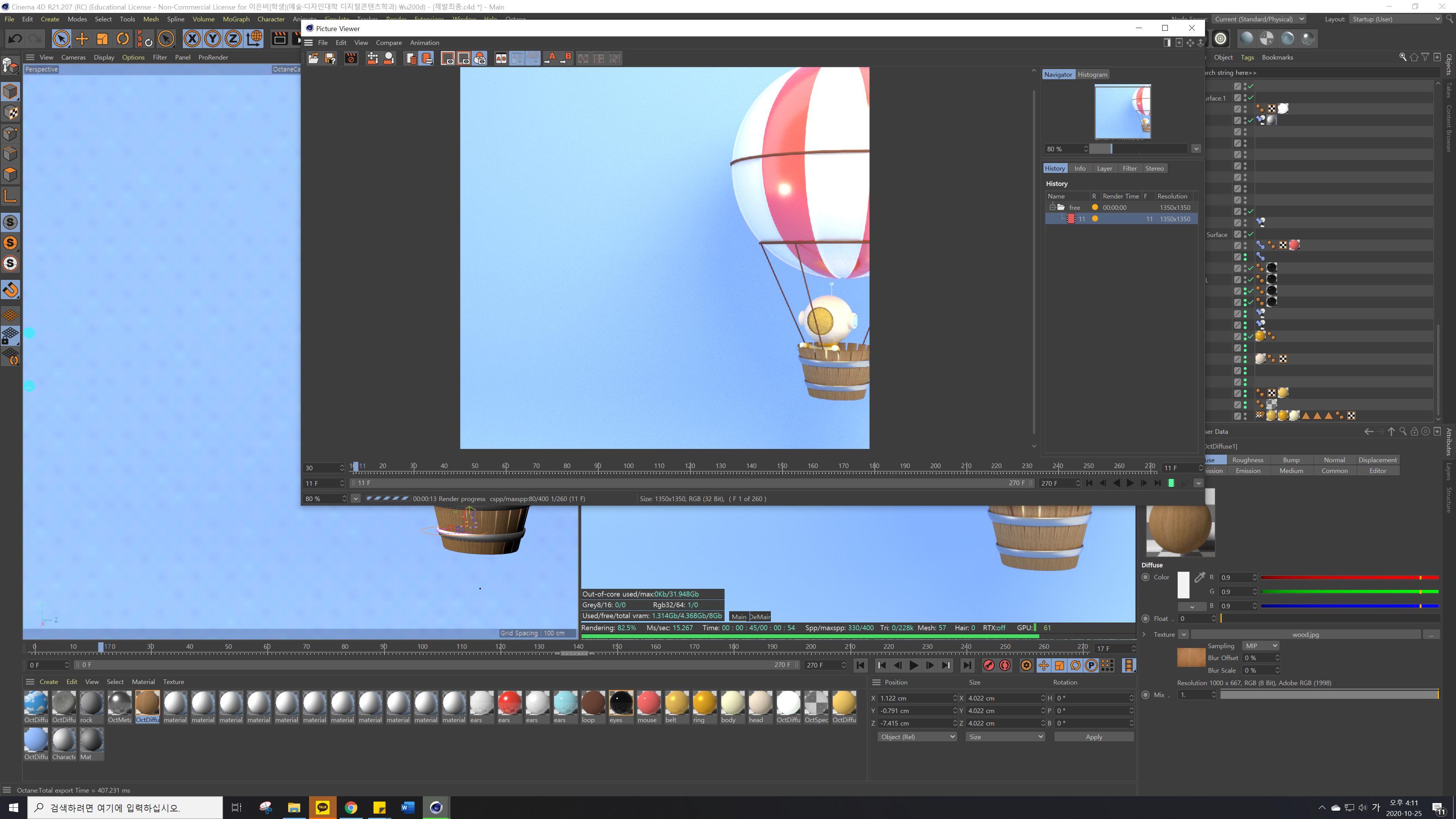Click the Open file icon in Picture Viewer

[x=313, y=58]
